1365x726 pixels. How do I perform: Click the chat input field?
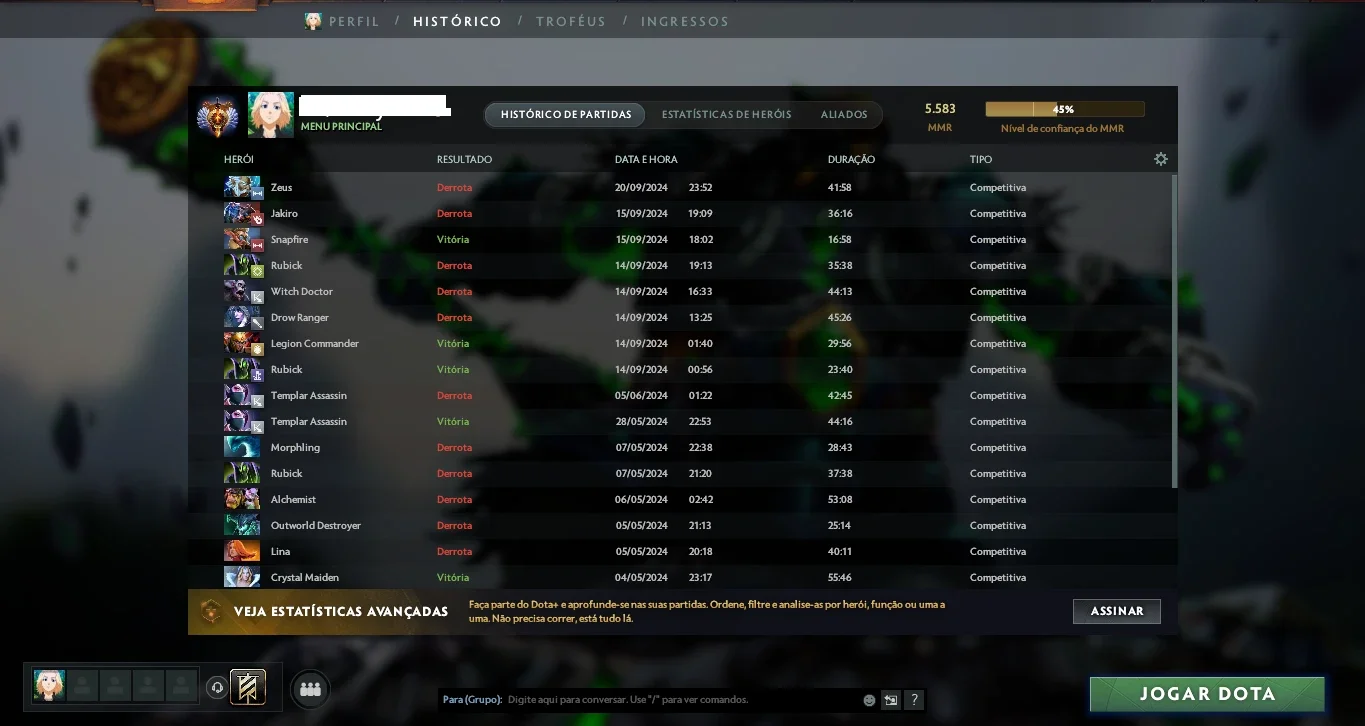click(x=648, y=700)
